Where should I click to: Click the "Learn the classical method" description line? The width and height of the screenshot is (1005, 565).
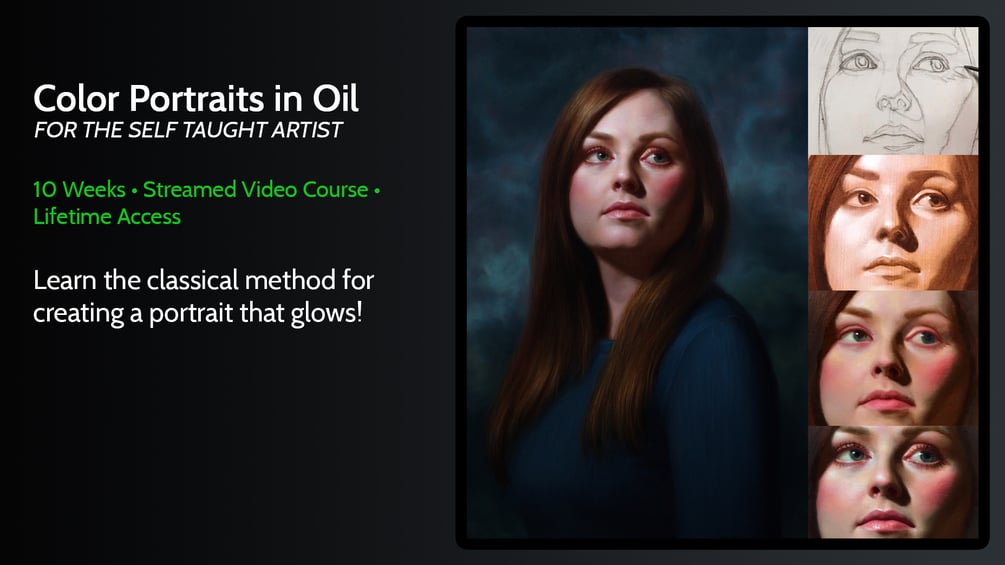click(x=204, y=281)
